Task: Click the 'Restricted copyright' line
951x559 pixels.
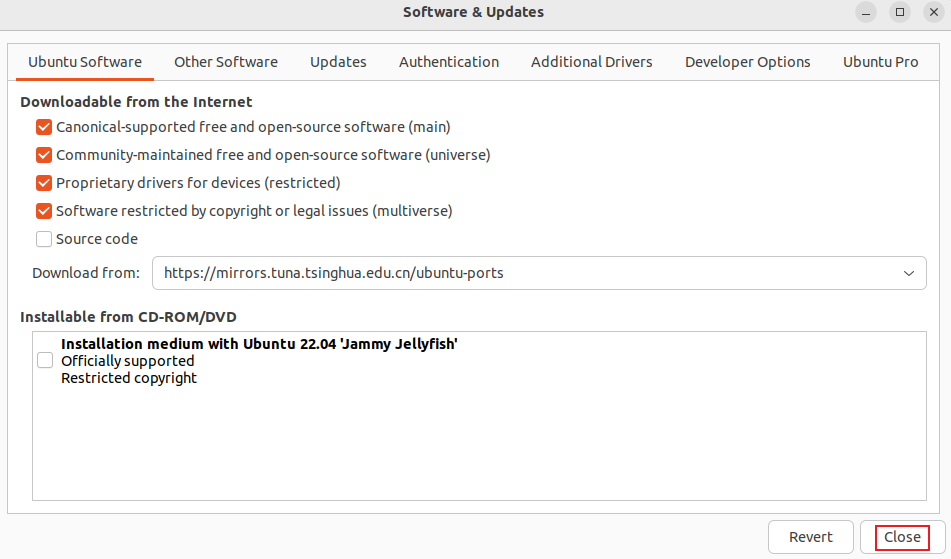Action: click(x=129, y=378)
